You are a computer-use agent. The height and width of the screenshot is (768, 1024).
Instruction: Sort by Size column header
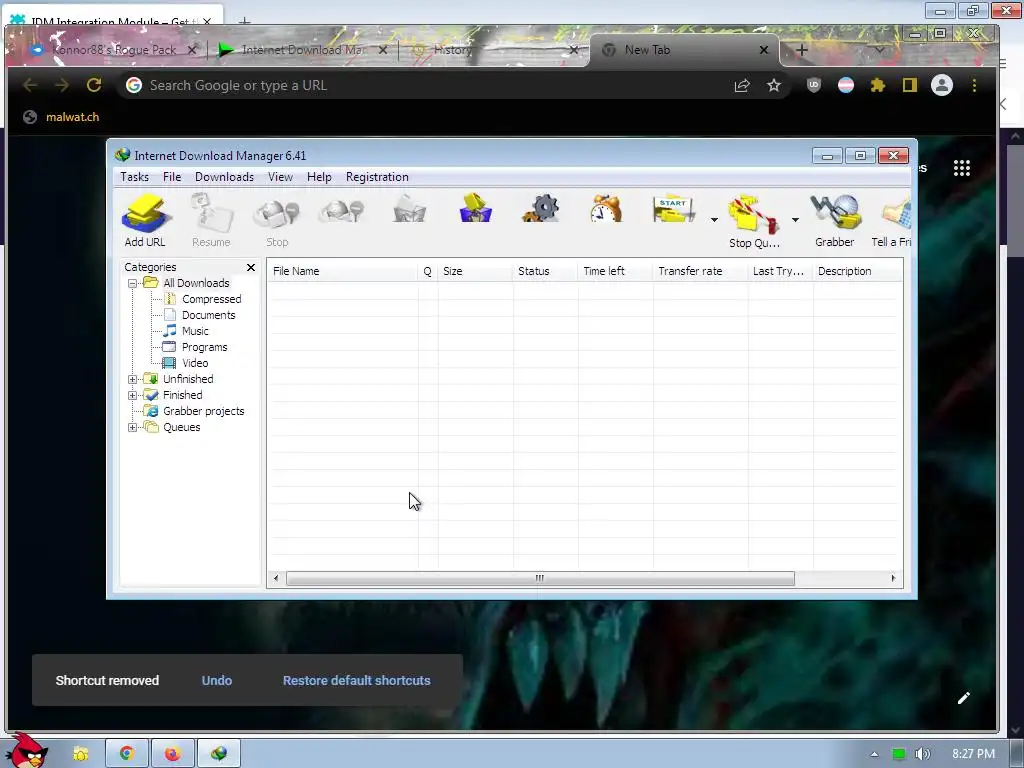tap(475, 271)
